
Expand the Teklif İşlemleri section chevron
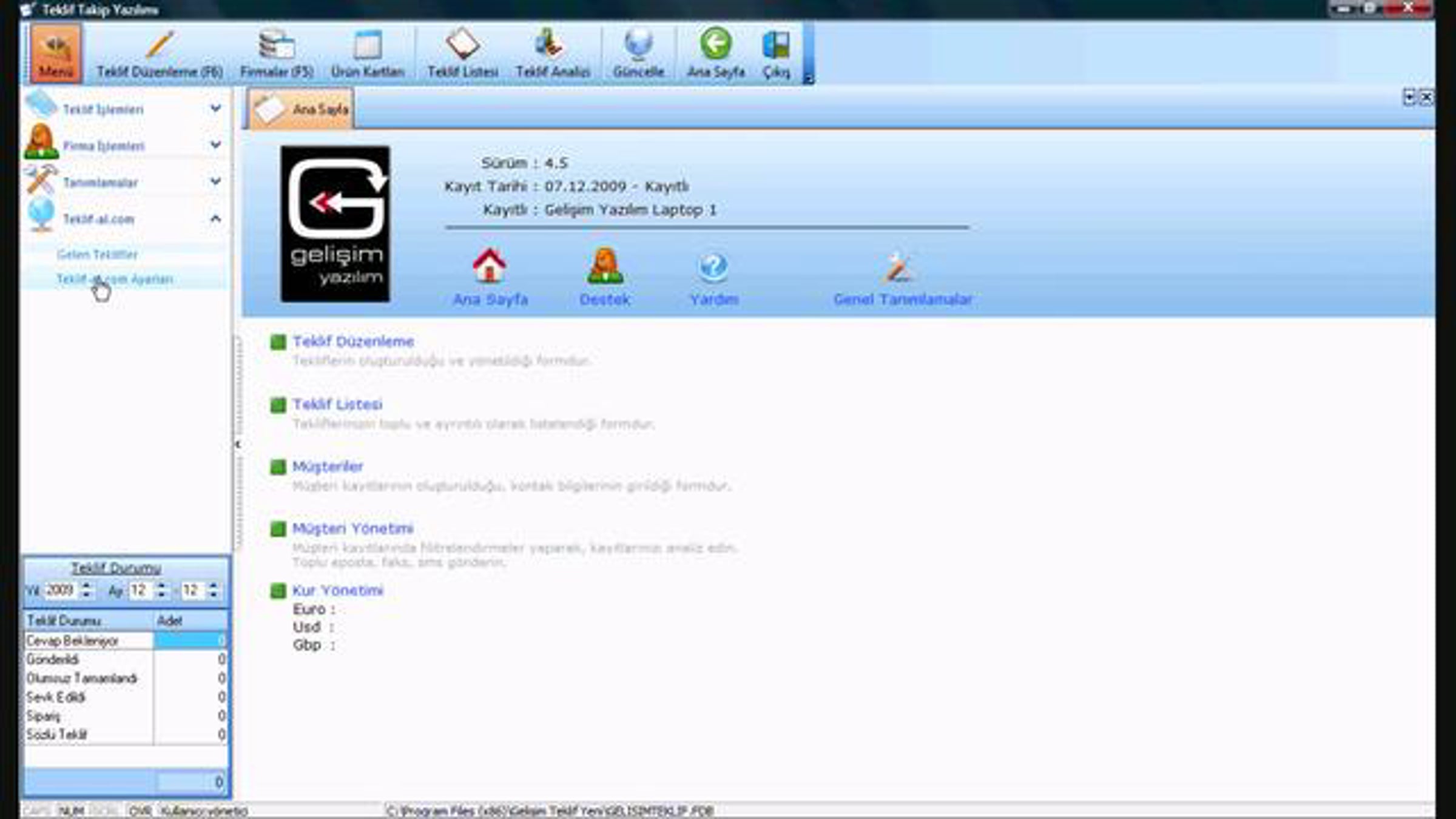[x=215, y=109]
